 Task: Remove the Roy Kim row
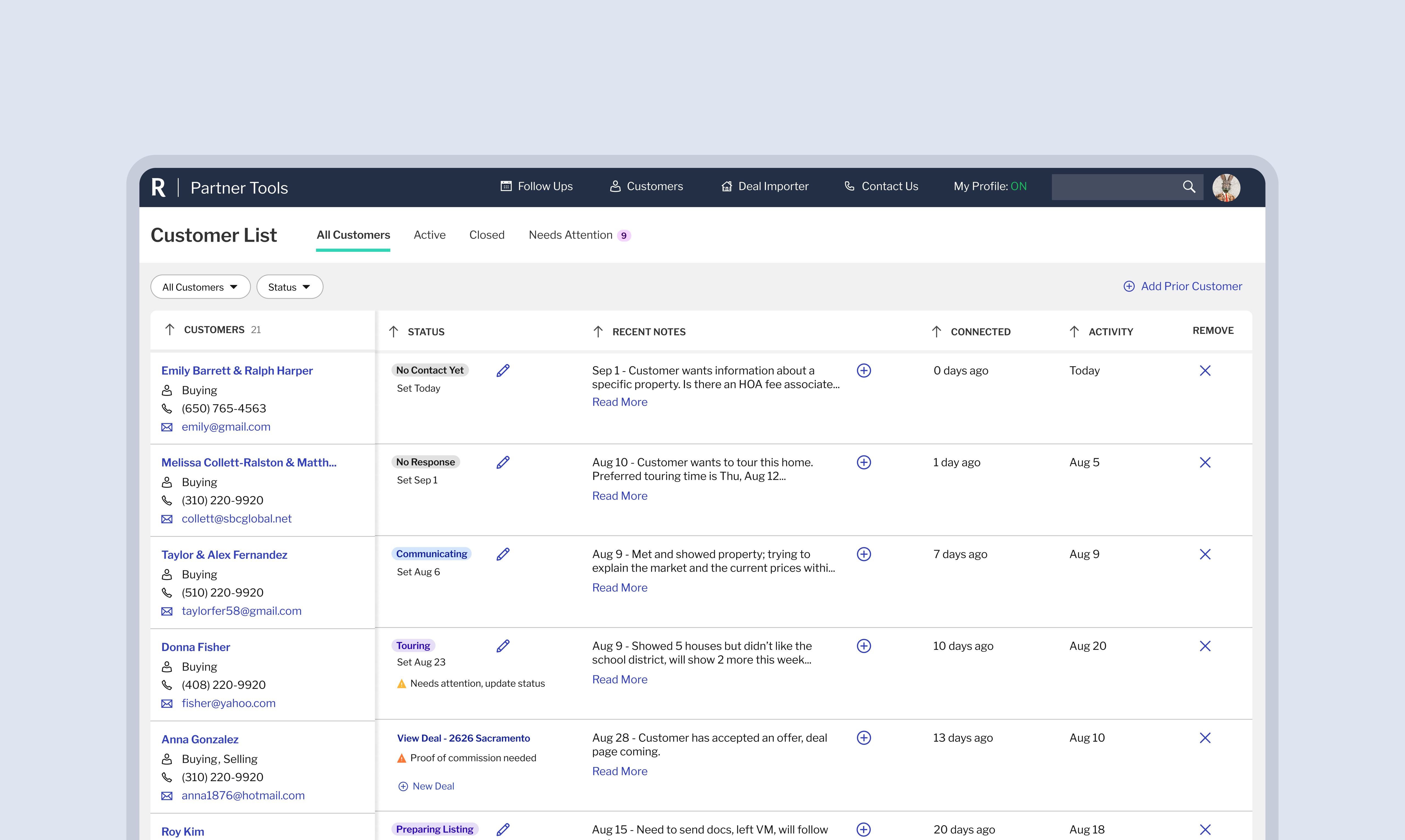(x=1205, y=829)
